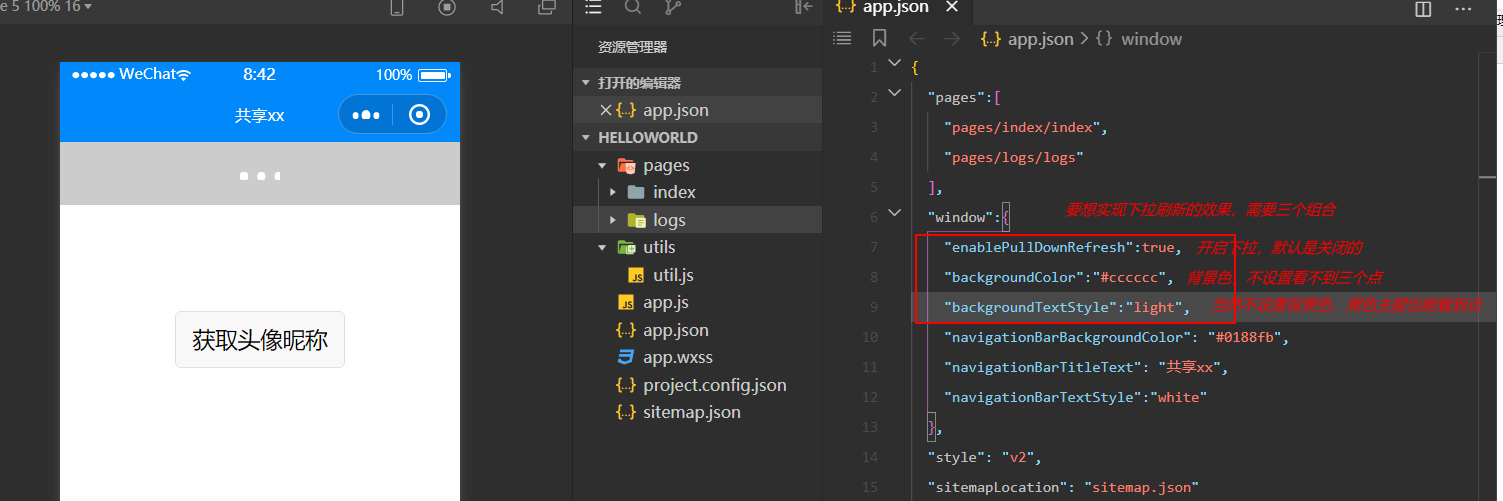This screenshot has width=1503, height=501.
Task: Click the "#0188fb" color value on line 10
Action: (1244, 337)
